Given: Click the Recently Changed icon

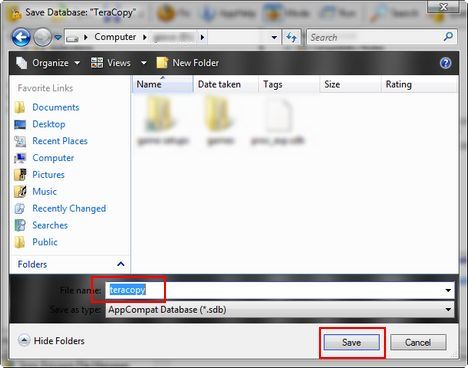Looking at the screenshot, I should point(20,209).
